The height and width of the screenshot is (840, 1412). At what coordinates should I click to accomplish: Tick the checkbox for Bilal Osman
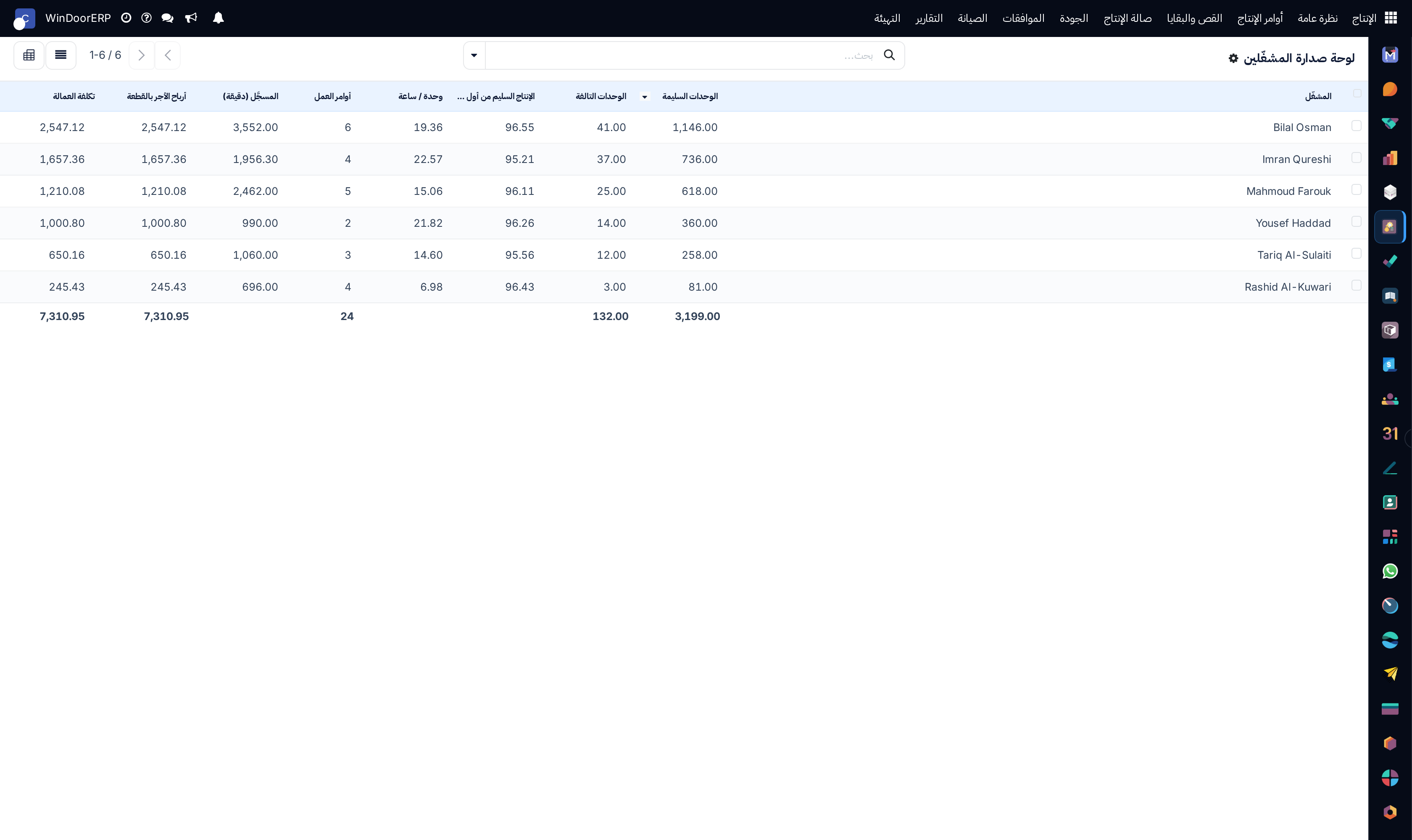pos(1356,126)
